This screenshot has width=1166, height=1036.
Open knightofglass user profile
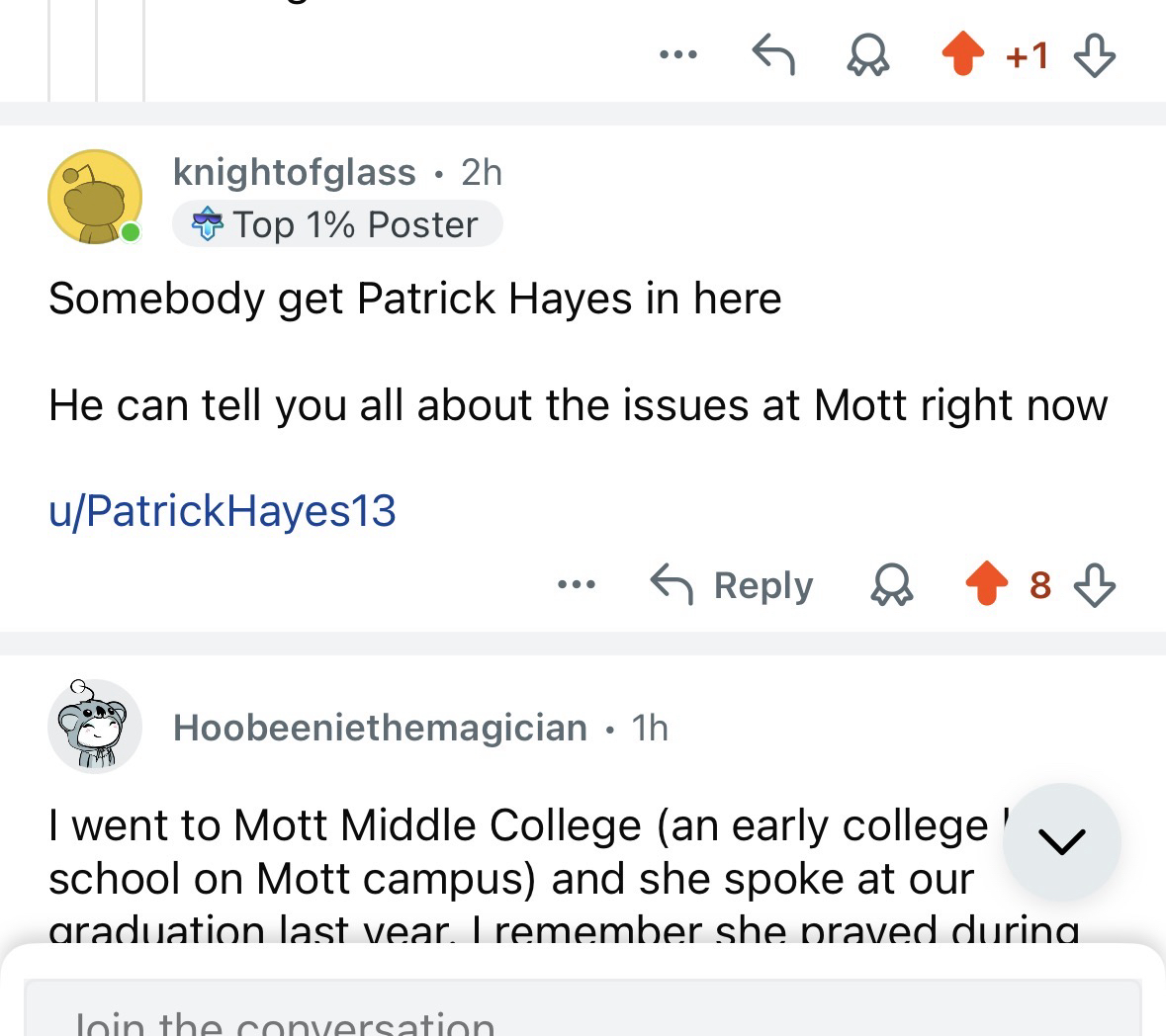(x=294, y=172)
